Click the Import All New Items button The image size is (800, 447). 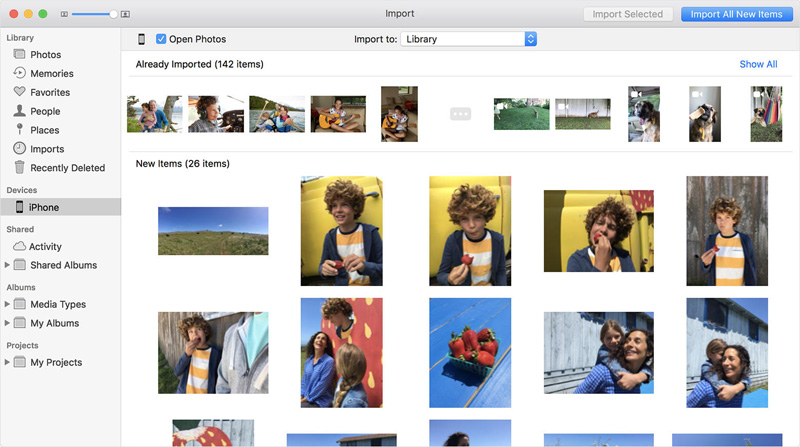tap(737, 14)
